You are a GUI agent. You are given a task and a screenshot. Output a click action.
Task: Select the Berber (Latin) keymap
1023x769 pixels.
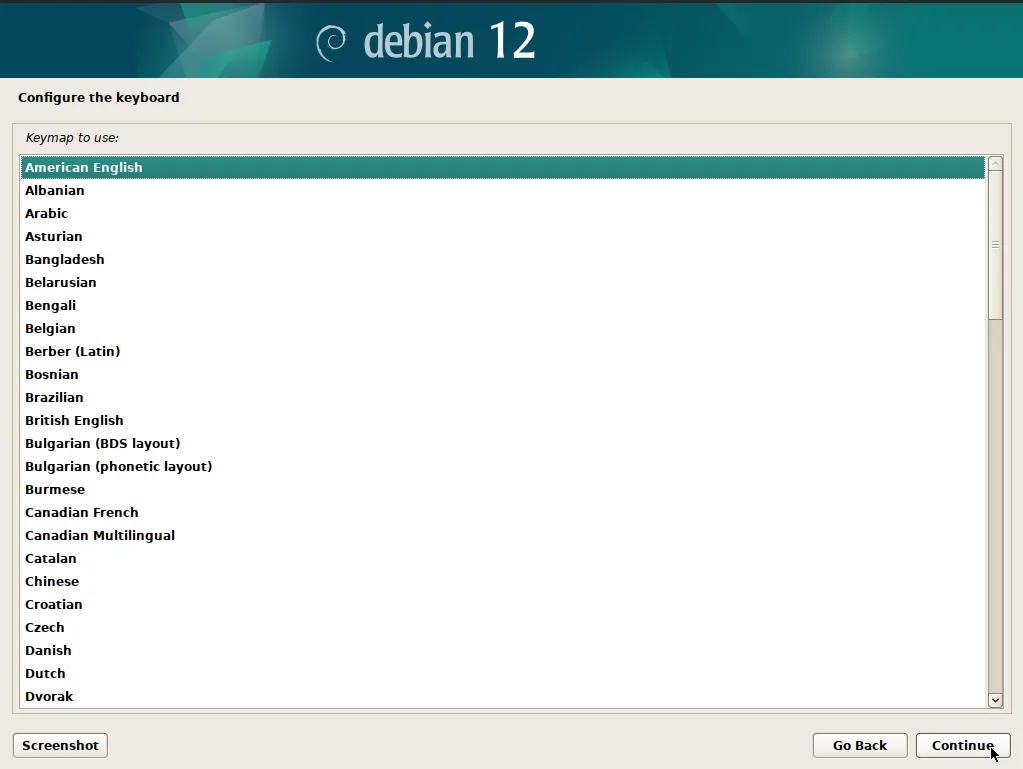[72, 352]
